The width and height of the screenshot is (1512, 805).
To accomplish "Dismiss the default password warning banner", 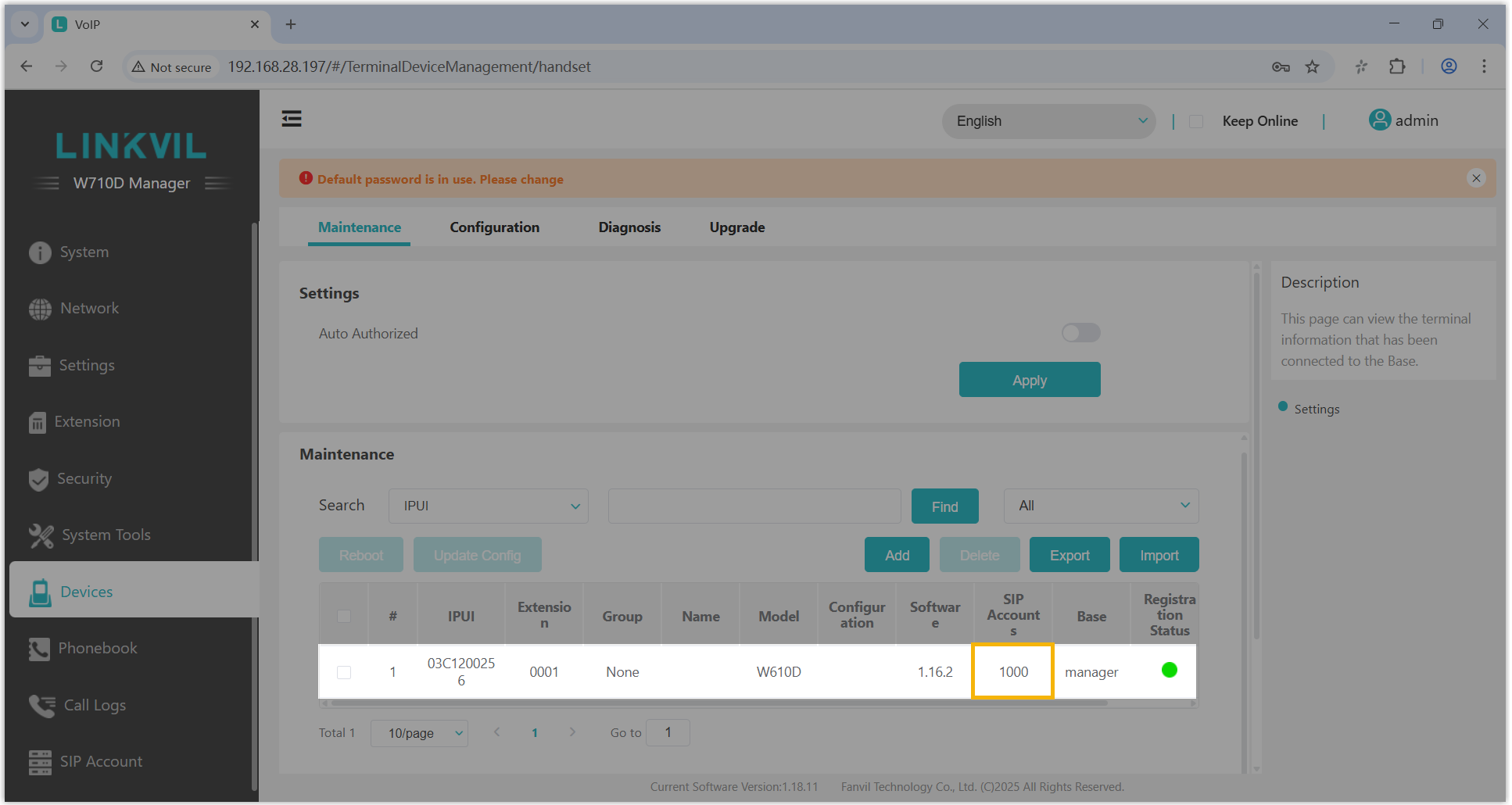I will 1476,178.
